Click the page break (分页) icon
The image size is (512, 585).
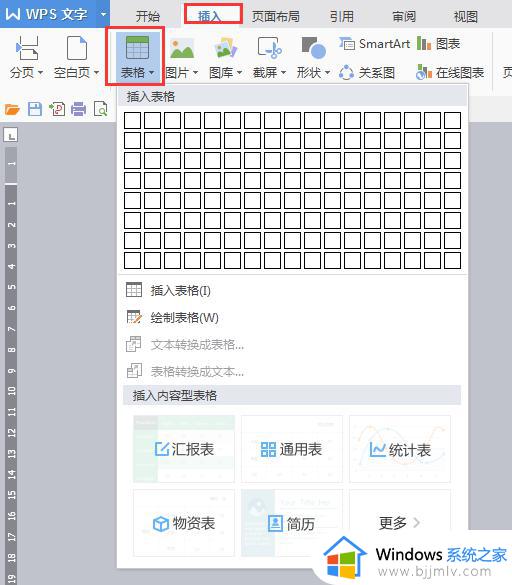pyautogui.click(x=27, y=48)
